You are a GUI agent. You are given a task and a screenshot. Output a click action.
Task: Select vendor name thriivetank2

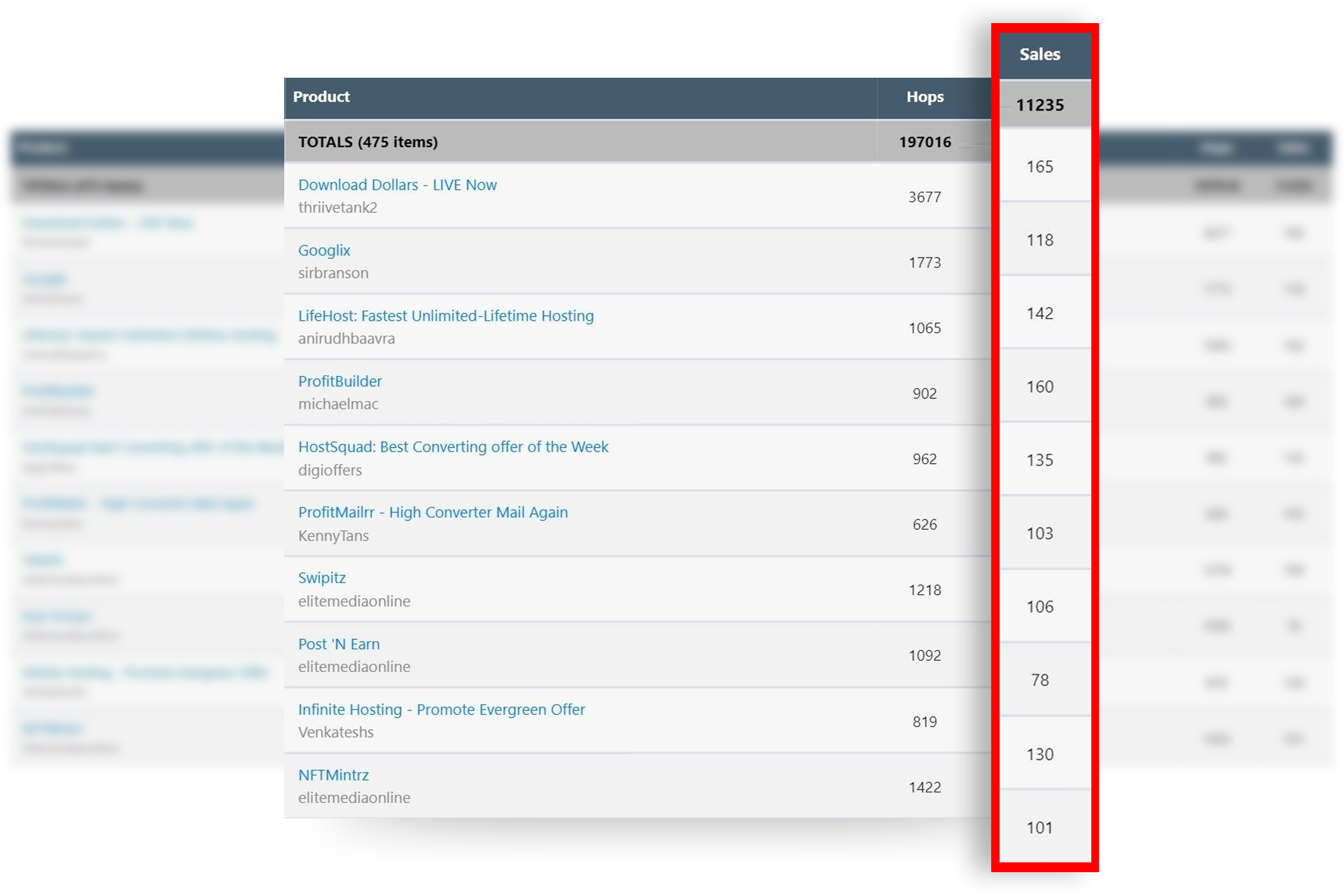tap(337, 207)
